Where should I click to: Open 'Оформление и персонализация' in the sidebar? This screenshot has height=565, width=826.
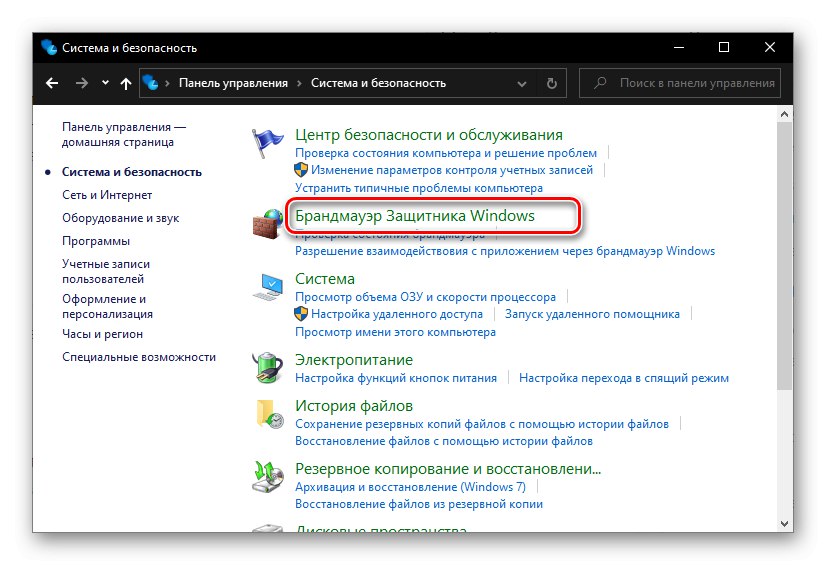coord(107,306)
